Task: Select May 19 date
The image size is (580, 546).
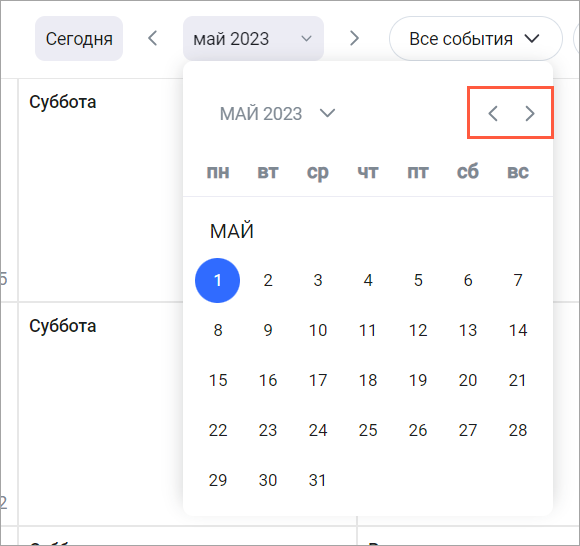Action: [x=418, y=380]
